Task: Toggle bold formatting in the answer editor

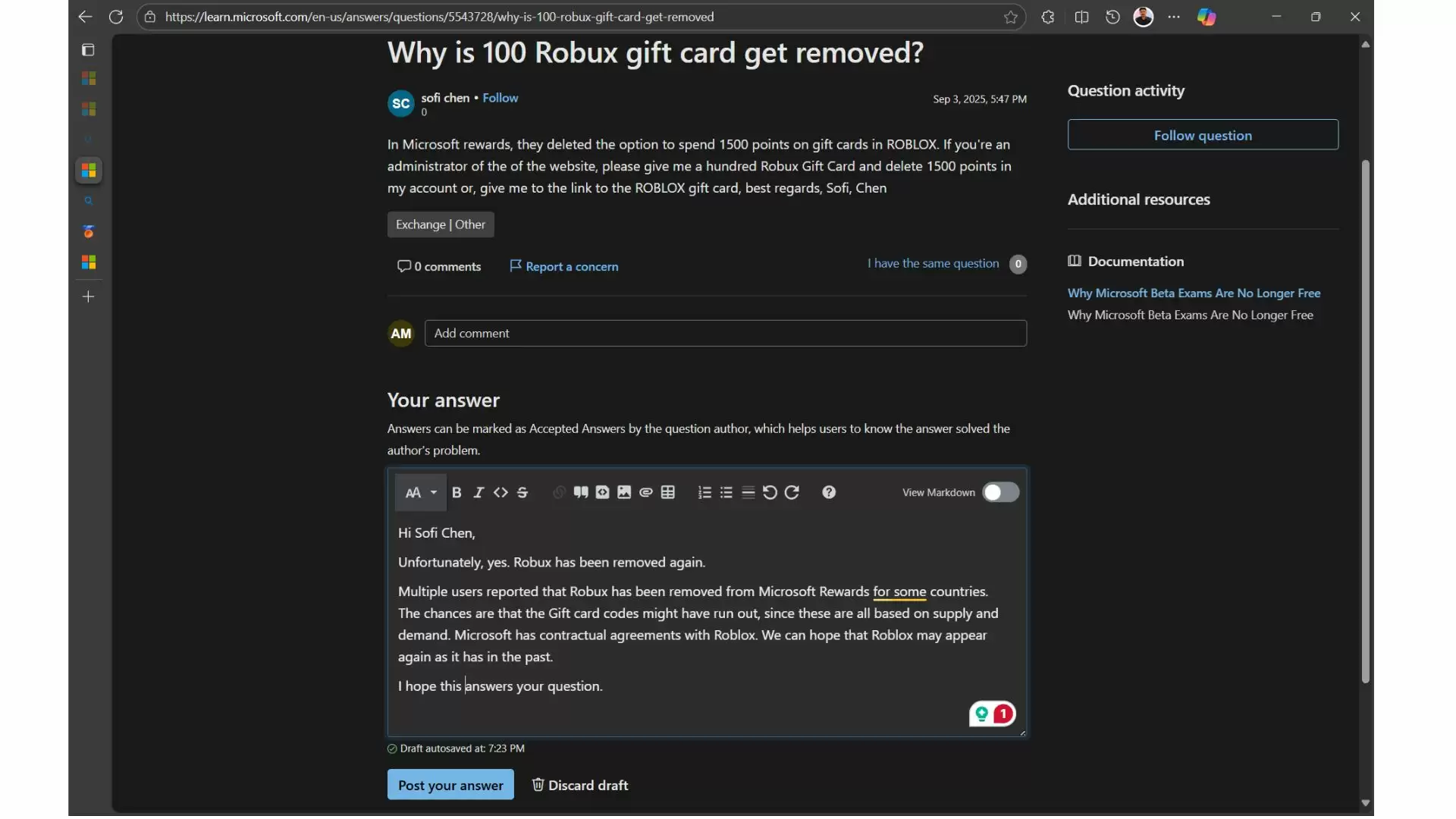Action: tap(457, 493)
